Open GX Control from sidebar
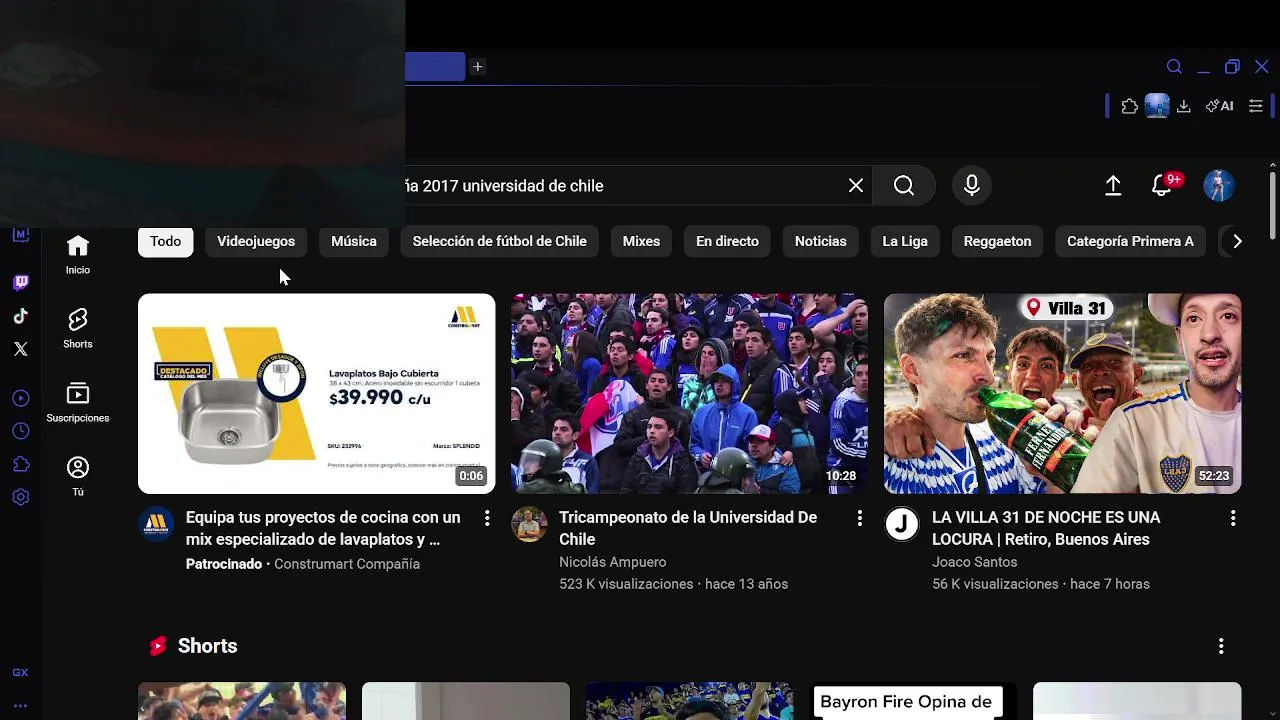Viewport: 1280px width, 720px height. pyautogui.click(x=21, y=673)
